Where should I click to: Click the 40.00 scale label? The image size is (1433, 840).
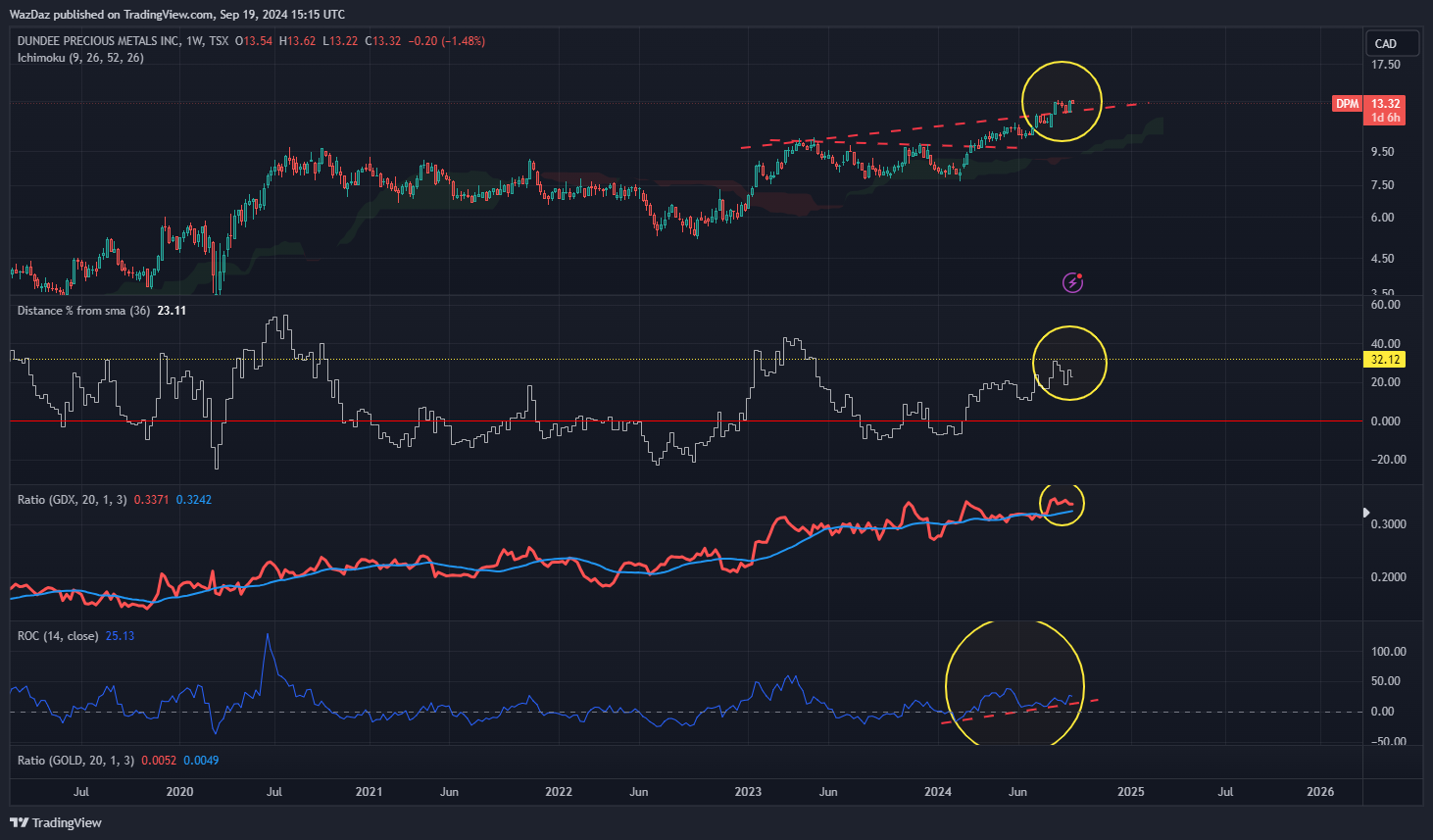[1385, 344]
